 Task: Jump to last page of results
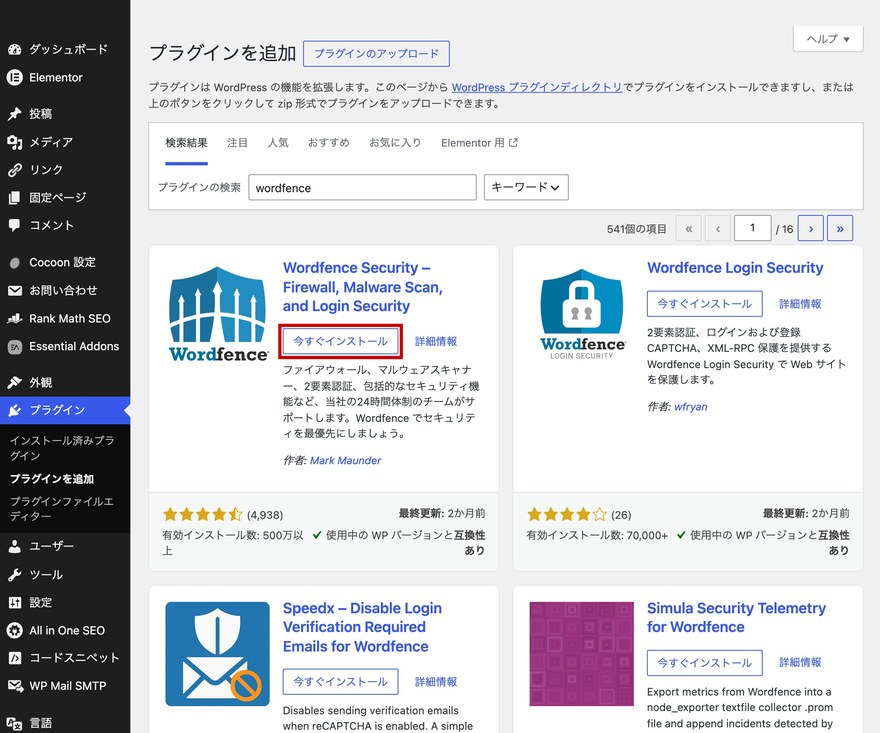coord(840,228)
